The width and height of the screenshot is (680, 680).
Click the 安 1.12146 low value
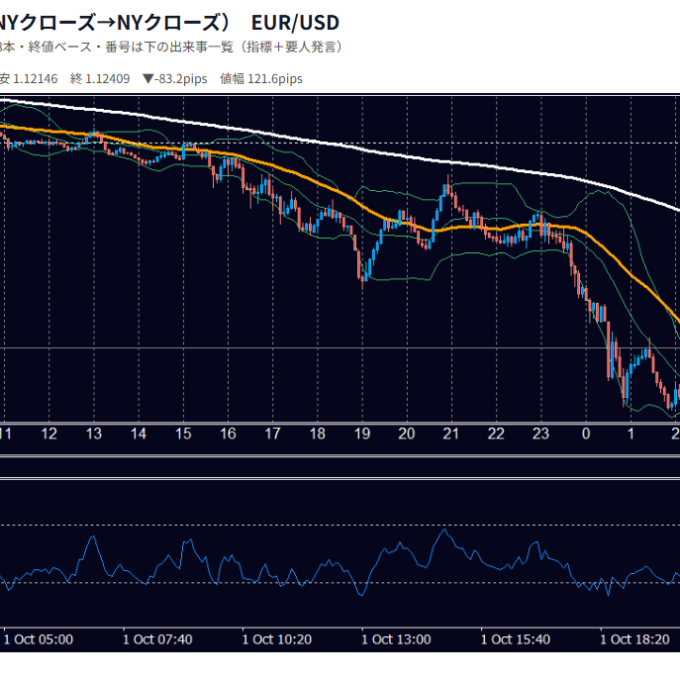[28, 79]
